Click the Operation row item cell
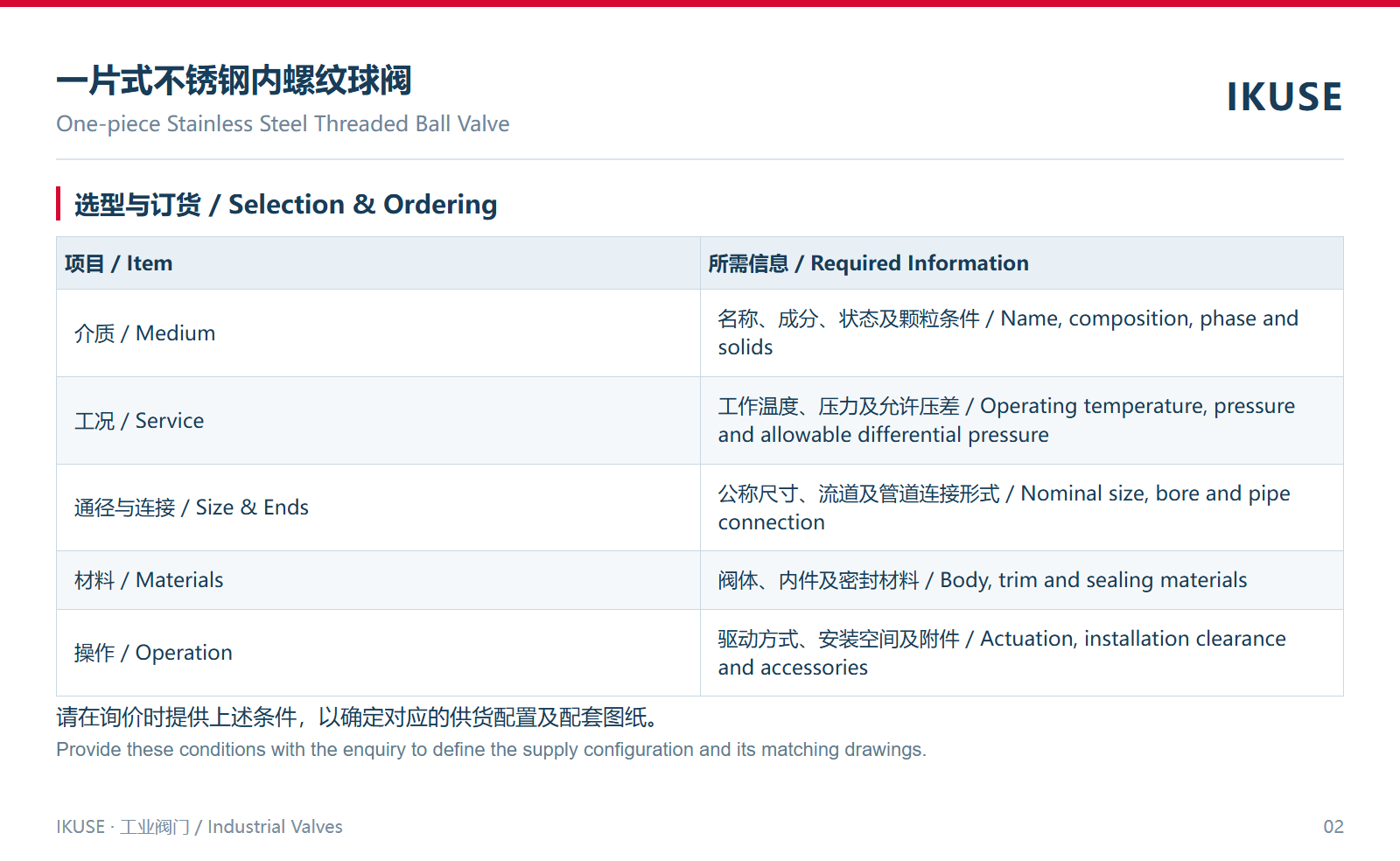 click(378, 653)
